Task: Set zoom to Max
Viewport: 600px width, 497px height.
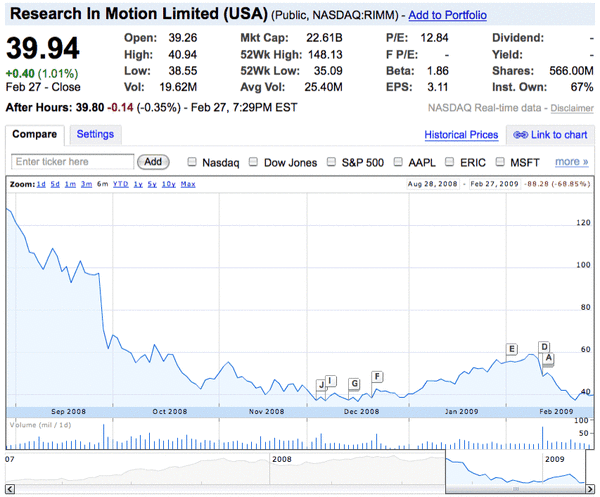Action: click(x=188, y=184)
